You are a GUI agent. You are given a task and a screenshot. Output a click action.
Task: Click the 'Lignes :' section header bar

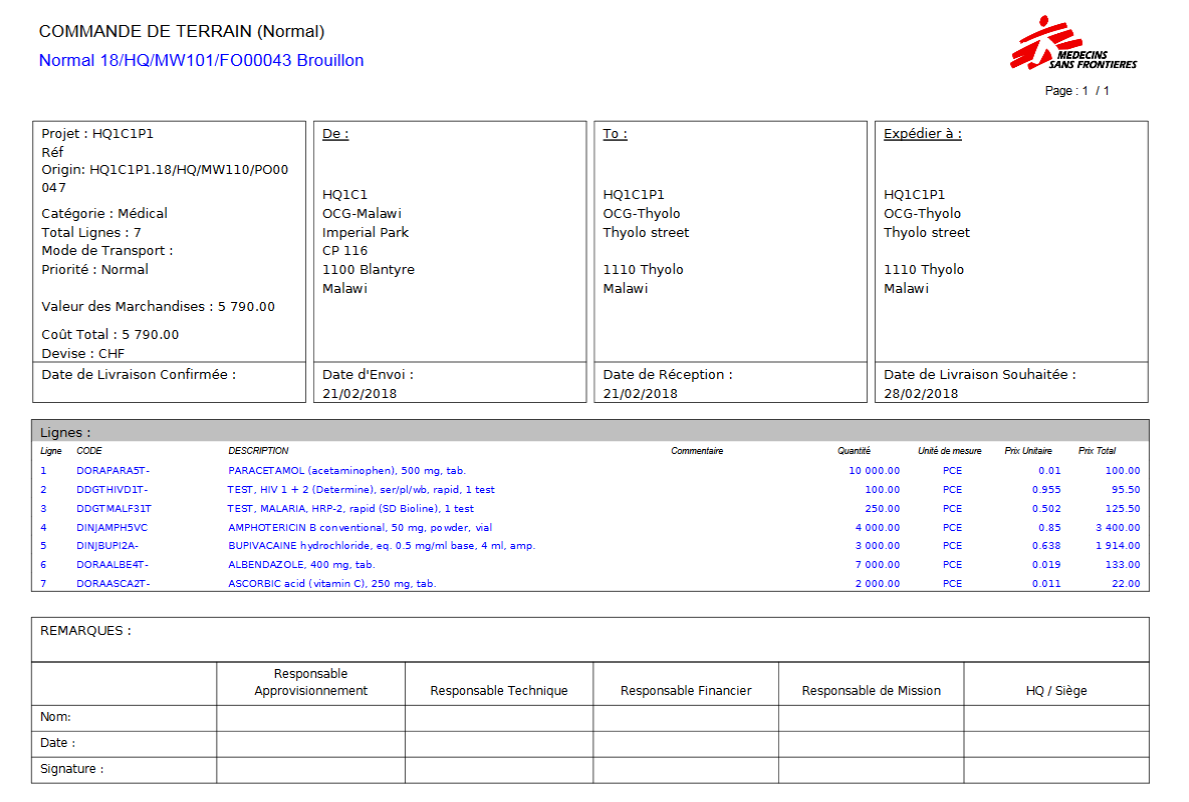(x=590, y=432)
